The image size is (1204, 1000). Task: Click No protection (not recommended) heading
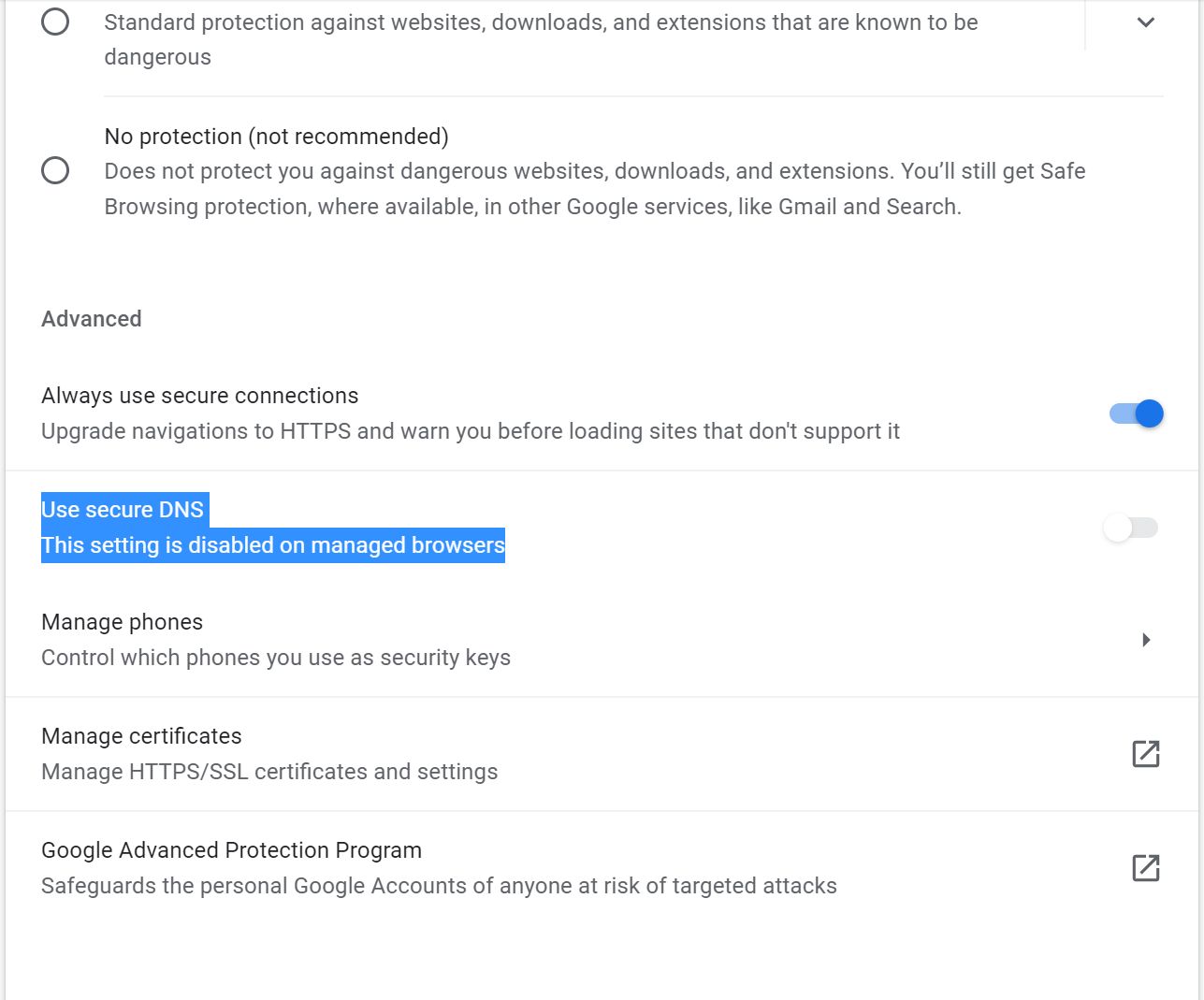click(x=277, y=137)
